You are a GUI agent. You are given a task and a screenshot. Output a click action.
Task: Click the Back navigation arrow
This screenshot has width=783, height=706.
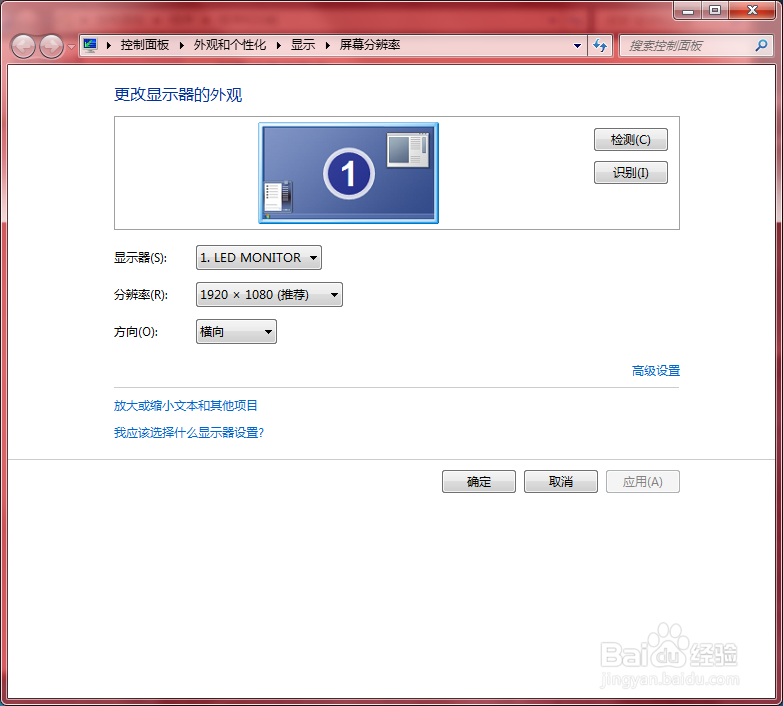(x=23, y=46)
